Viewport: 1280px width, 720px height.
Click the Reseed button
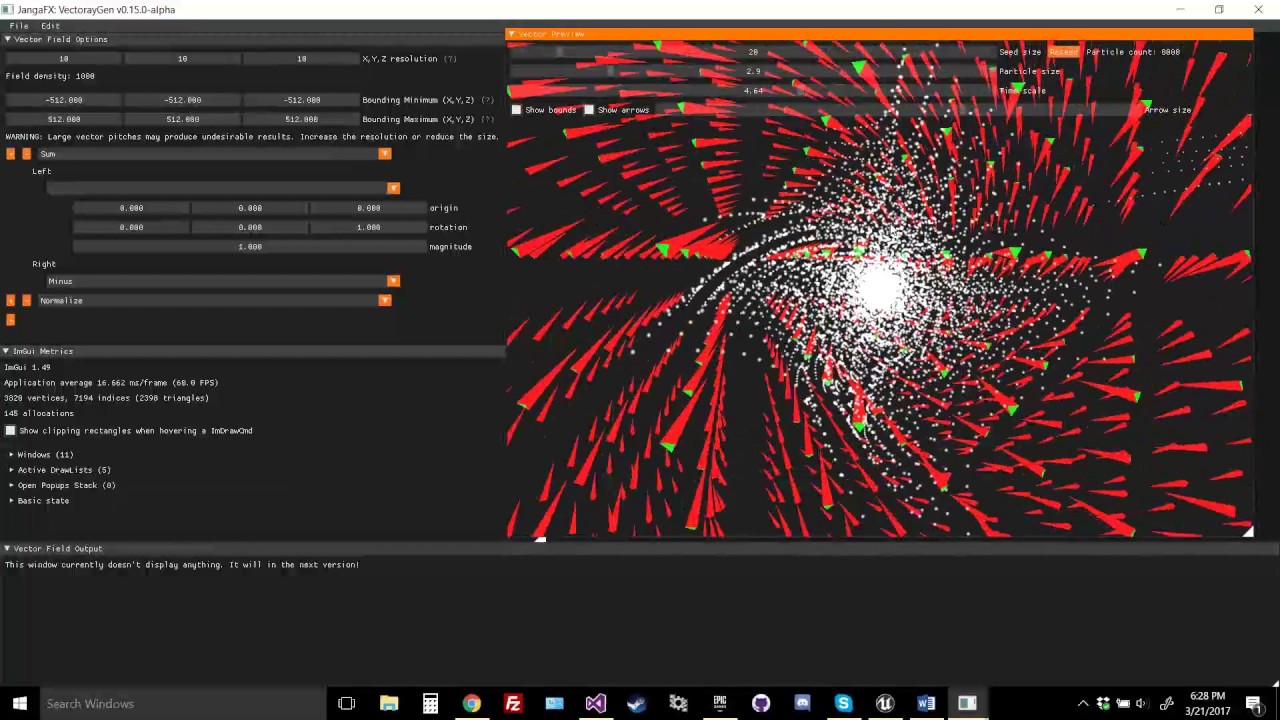pyautogui.click(x=1063, y=52)
